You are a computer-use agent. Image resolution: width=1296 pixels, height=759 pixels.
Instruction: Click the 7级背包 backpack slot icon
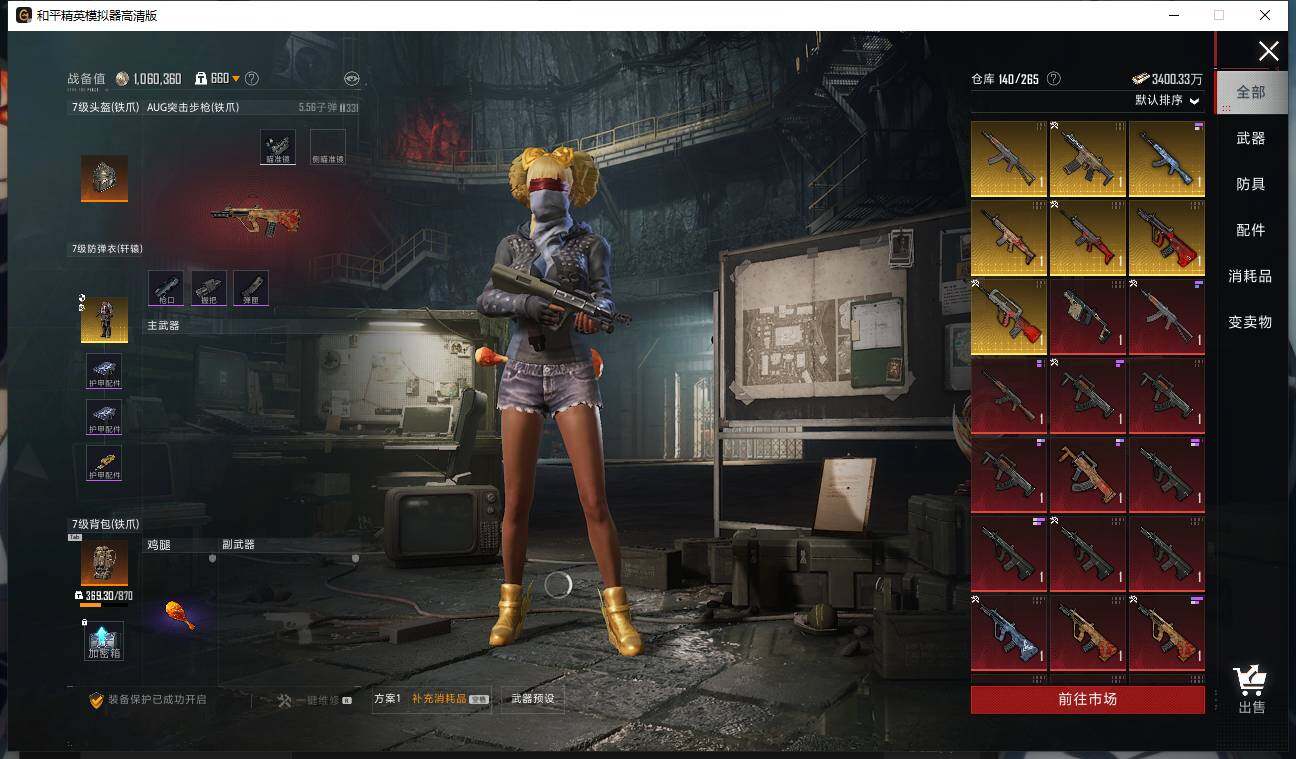pyautogui.click(x=104, y=564)
